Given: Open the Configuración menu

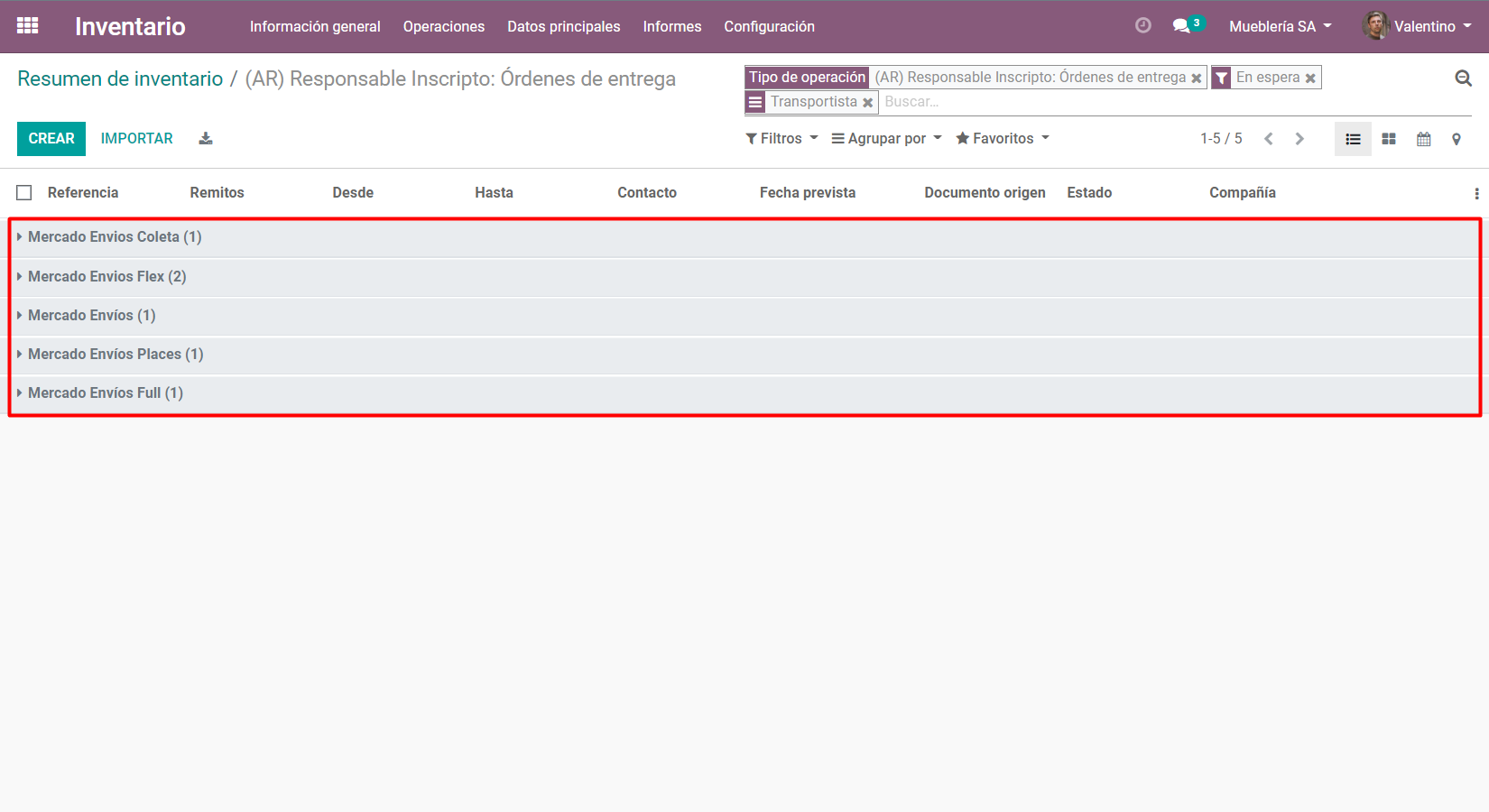Looking at the screenshot, I should 769,27.
